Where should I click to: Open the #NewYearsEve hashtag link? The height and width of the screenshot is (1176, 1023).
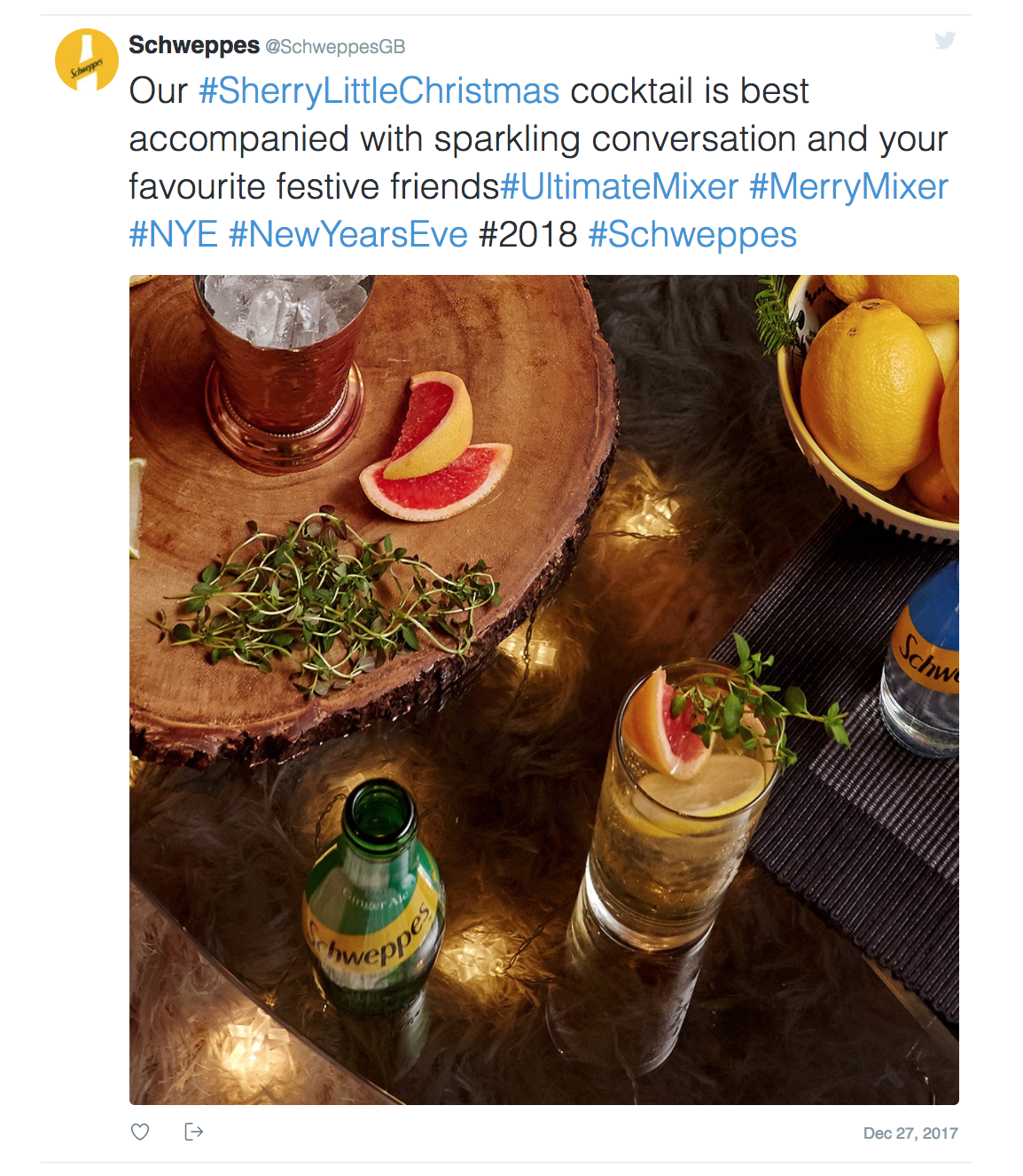348,235
